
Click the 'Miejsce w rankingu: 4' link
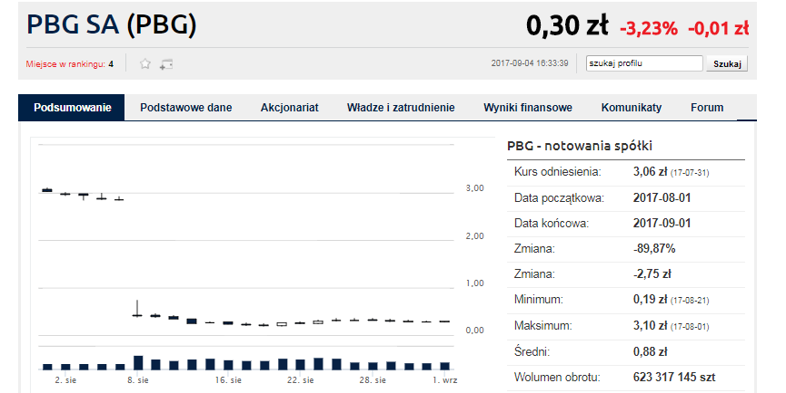(70, 64)
